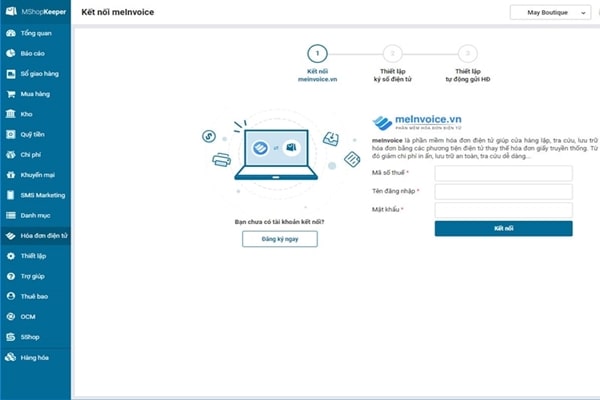
Task: Select step 2 Thiết lập ký số
Action: click(x=393, y=64)
